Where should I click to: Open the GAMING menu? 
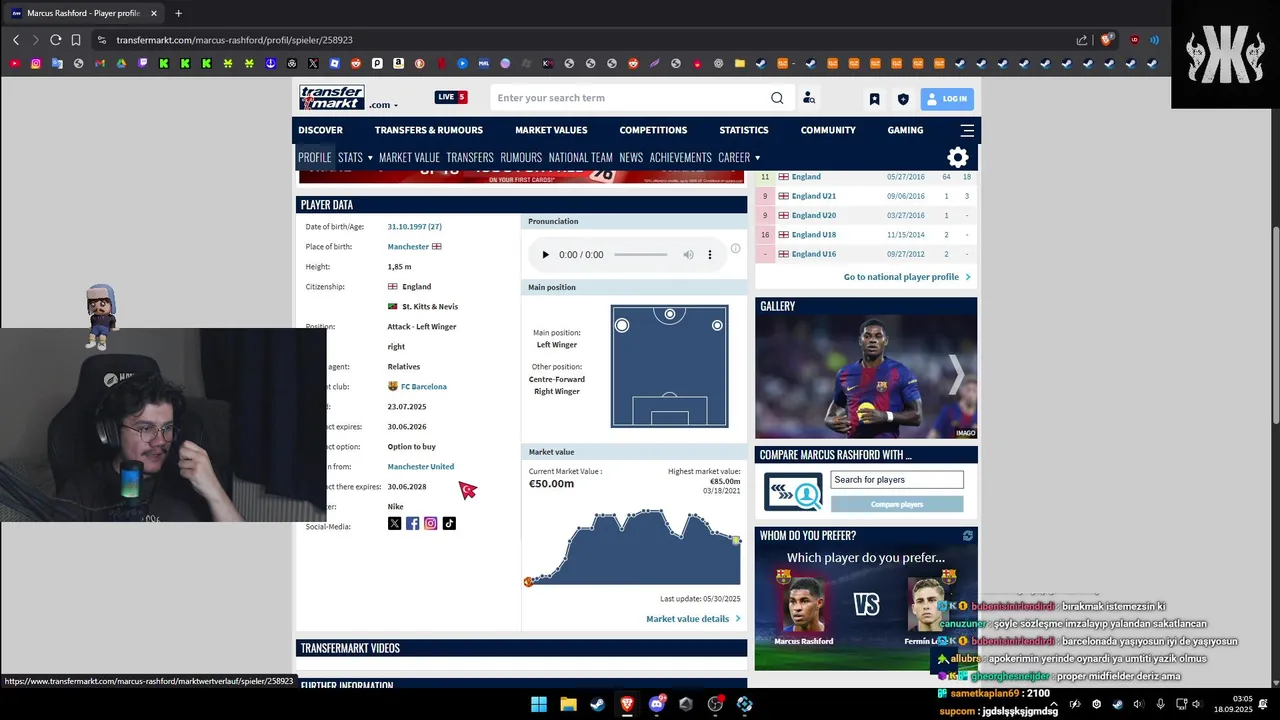pos(905,130)
